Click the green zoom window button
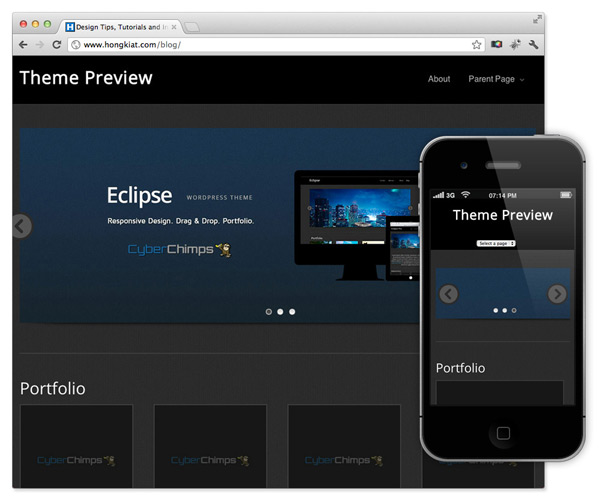Image resolution: width=600 pixels, height=500 pixels. pyautogui.click(x=47, y=24)
